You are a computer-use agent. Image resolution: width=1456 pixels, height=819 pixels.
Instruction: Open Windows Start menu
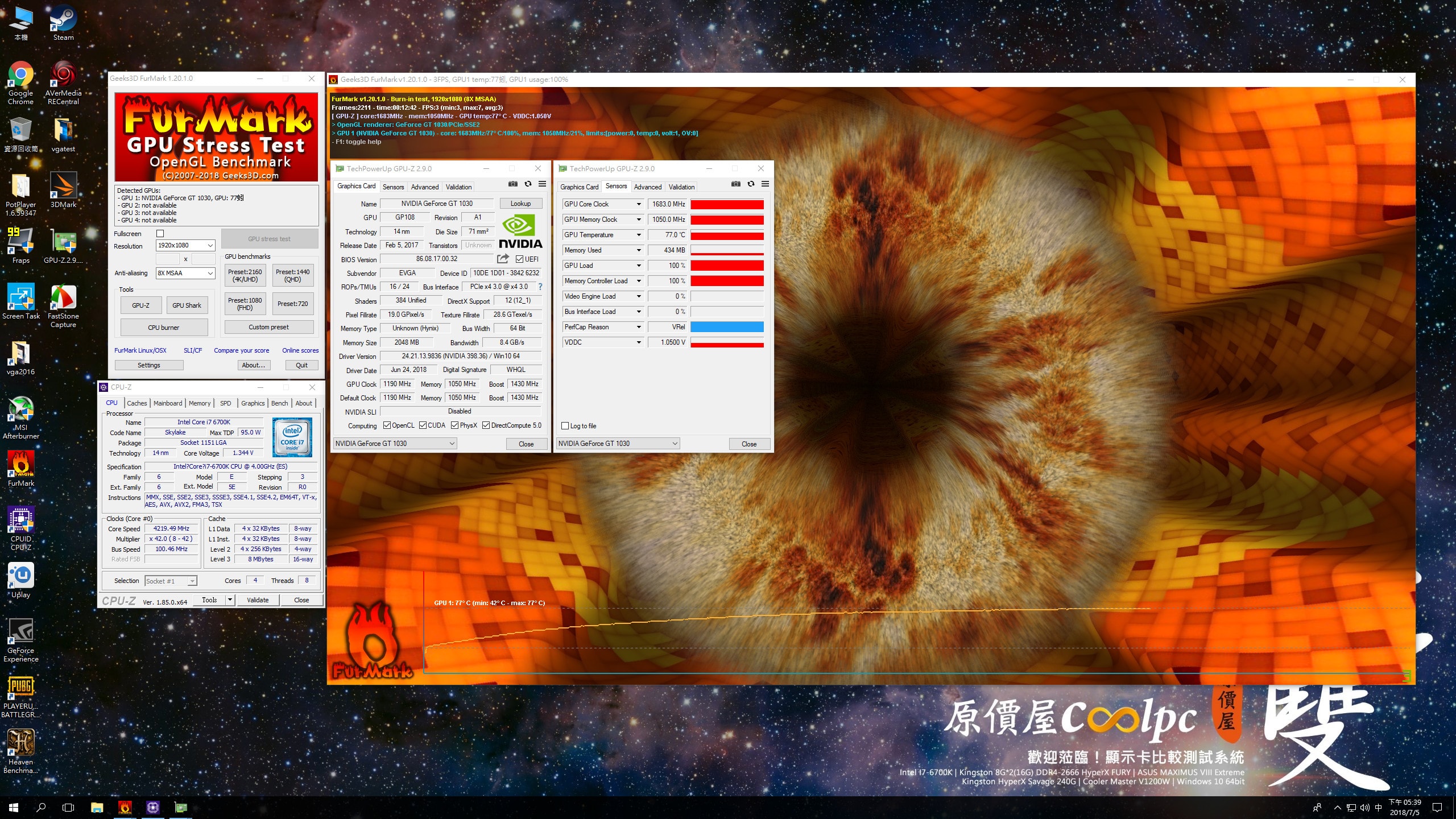tap(14, 807)
